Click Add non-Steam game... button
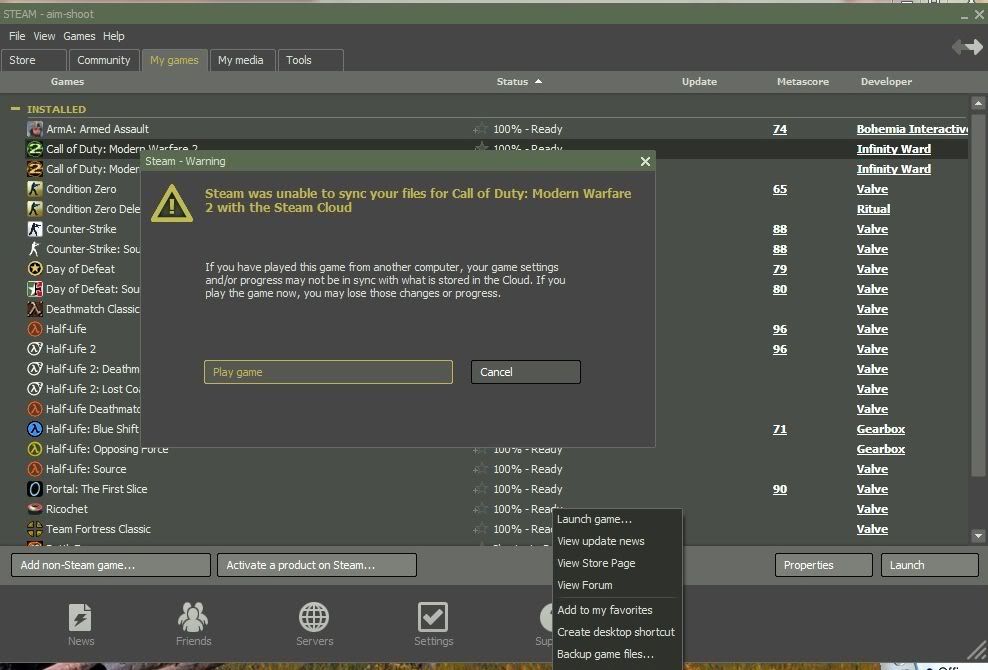This screenshot has width=988, height=670. (111, 565)
